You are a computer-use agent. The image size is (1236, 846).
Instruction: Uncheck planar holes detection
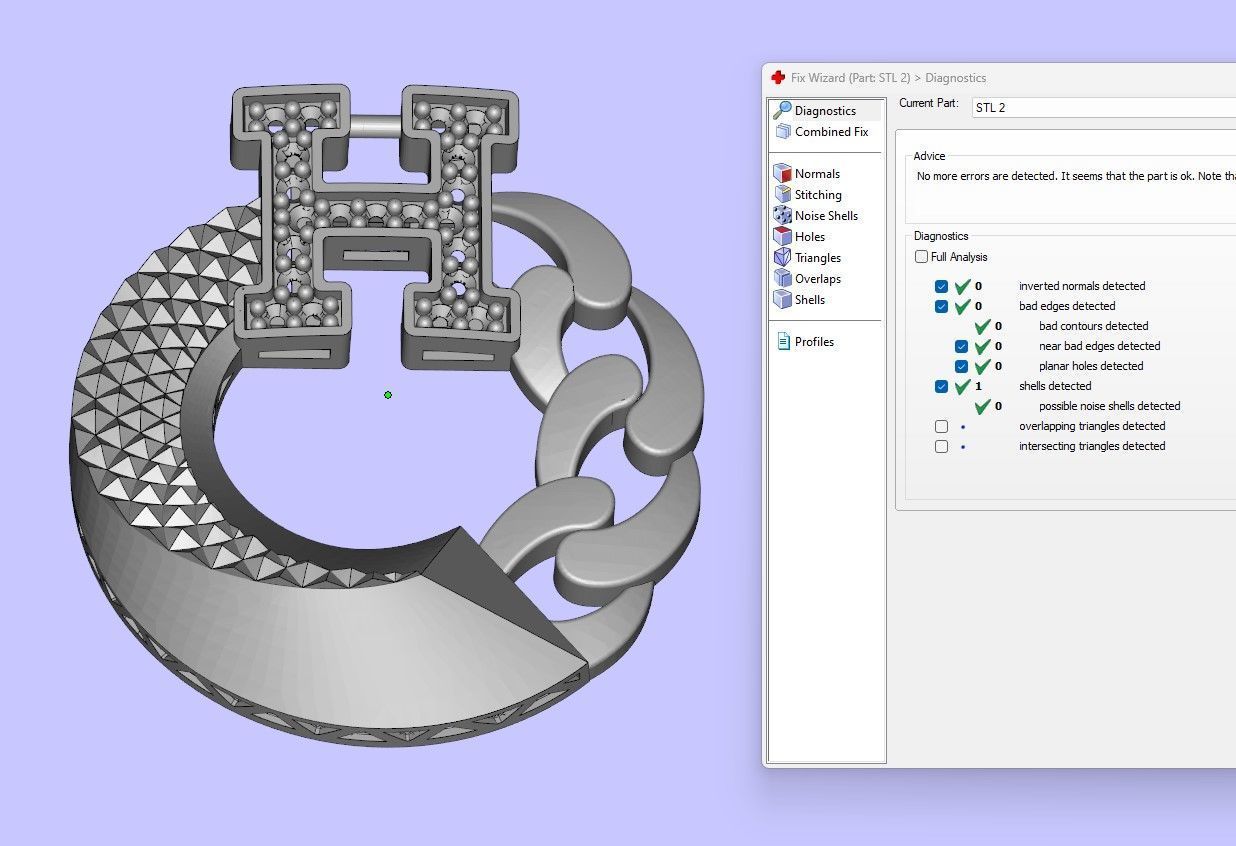961,366
